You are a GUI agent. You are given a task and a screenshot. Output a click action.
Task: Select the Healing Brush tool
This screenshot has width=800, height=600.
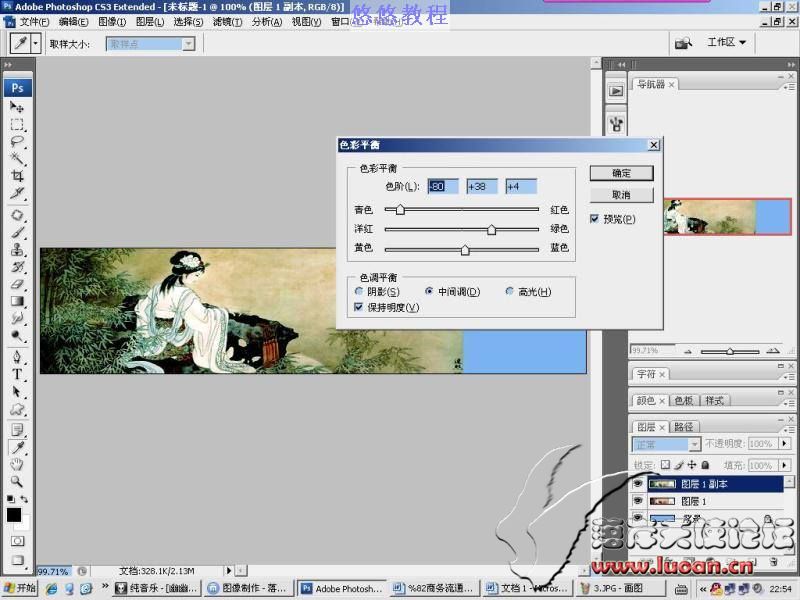tap(17, 215)
